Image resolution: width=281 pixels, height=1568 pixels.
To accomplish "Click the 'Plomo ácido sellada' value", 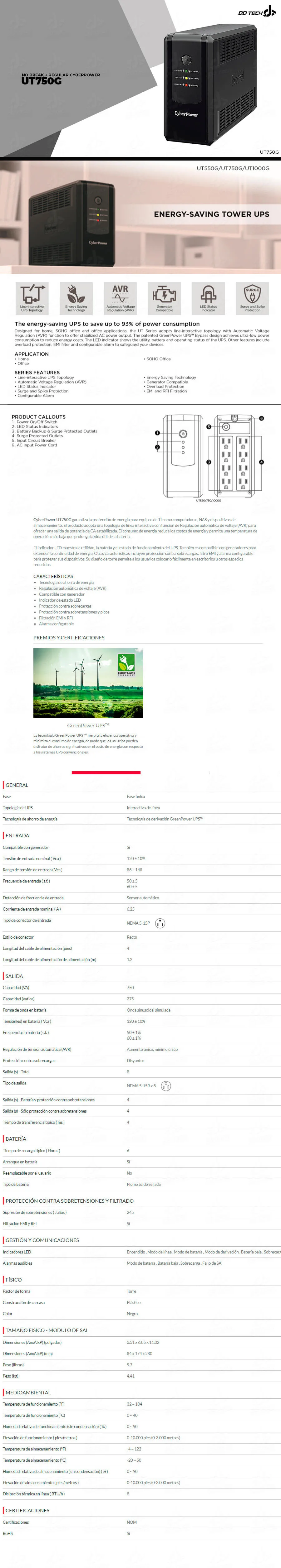I will pos(144,1185).
